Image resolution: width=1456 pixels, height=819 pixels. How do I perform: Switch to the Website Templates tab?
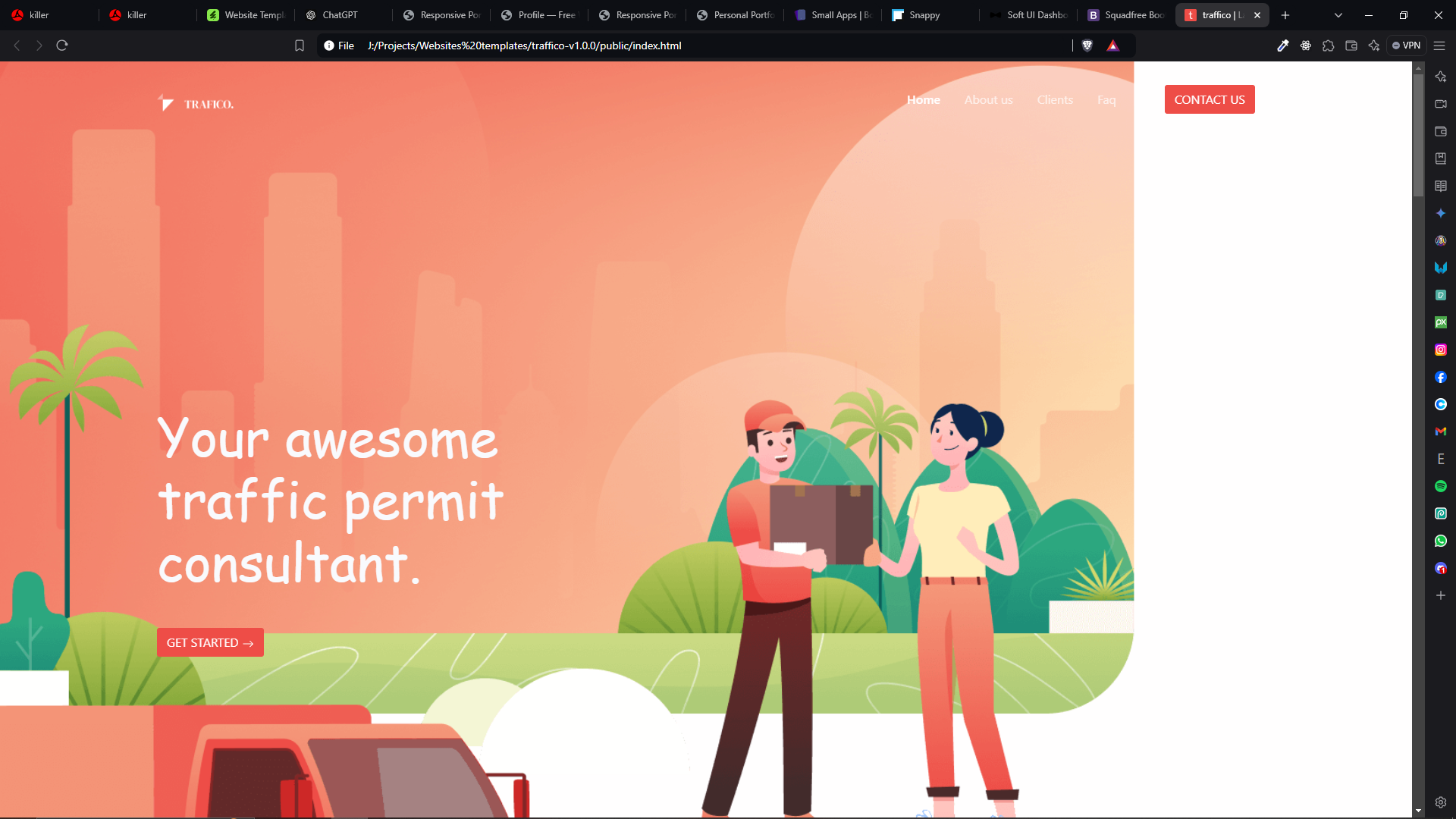246,15
